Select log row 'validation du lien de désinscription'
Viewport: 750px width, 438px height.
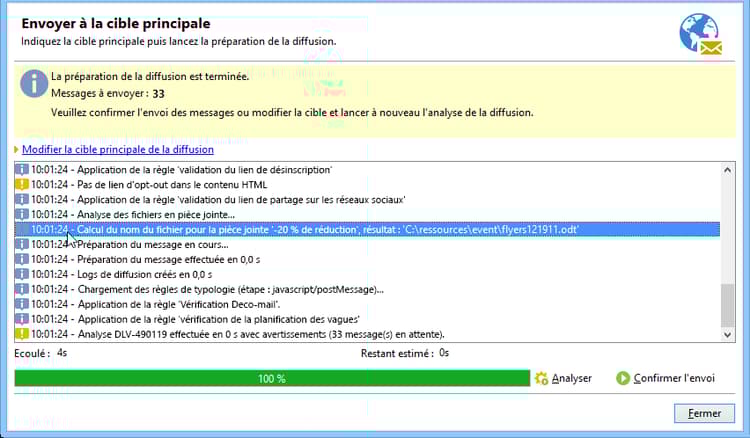(x=367, y=170)
